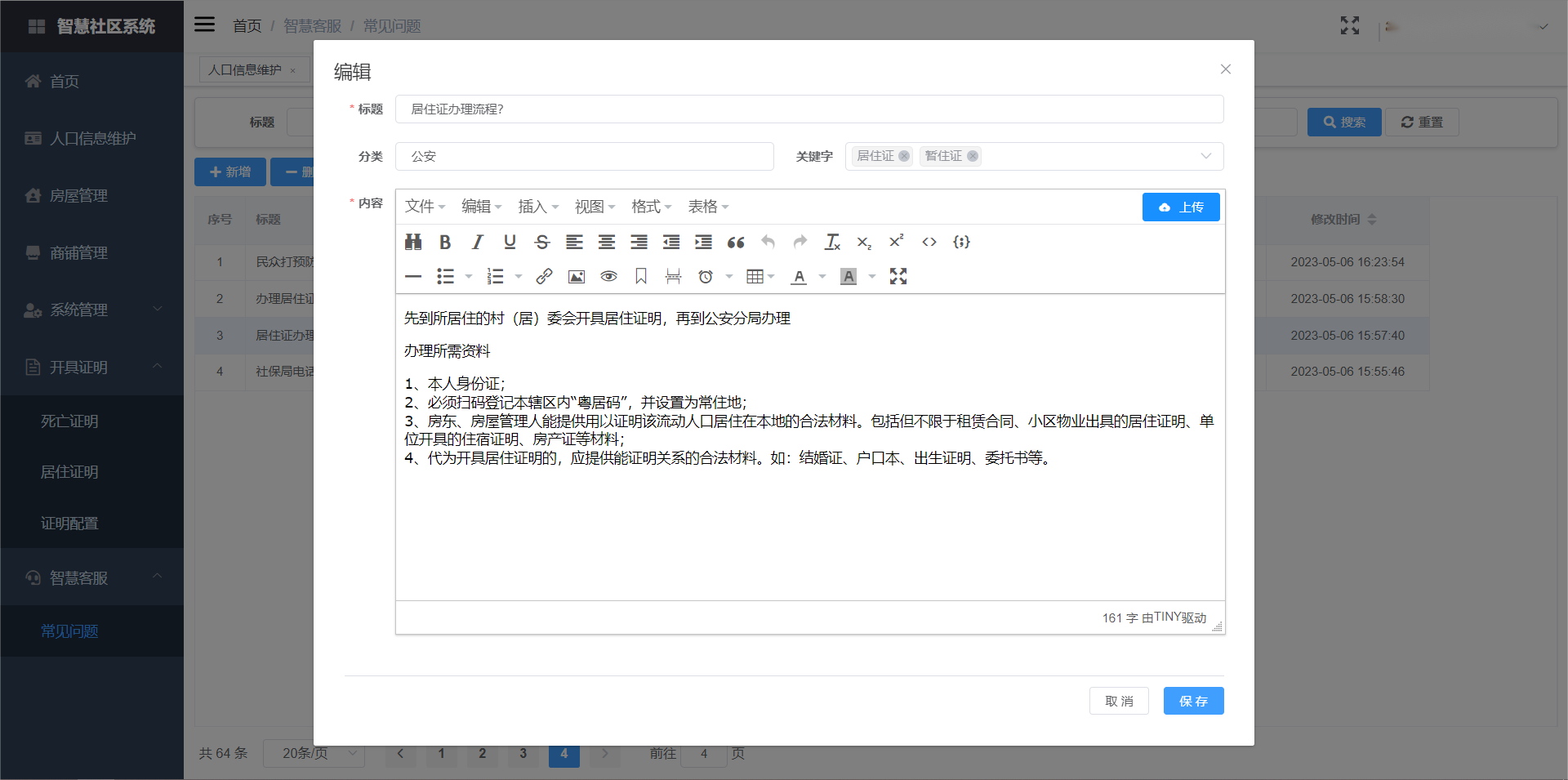Insert page break icon
Screen dimensions: 1568x780
(673, 277)
